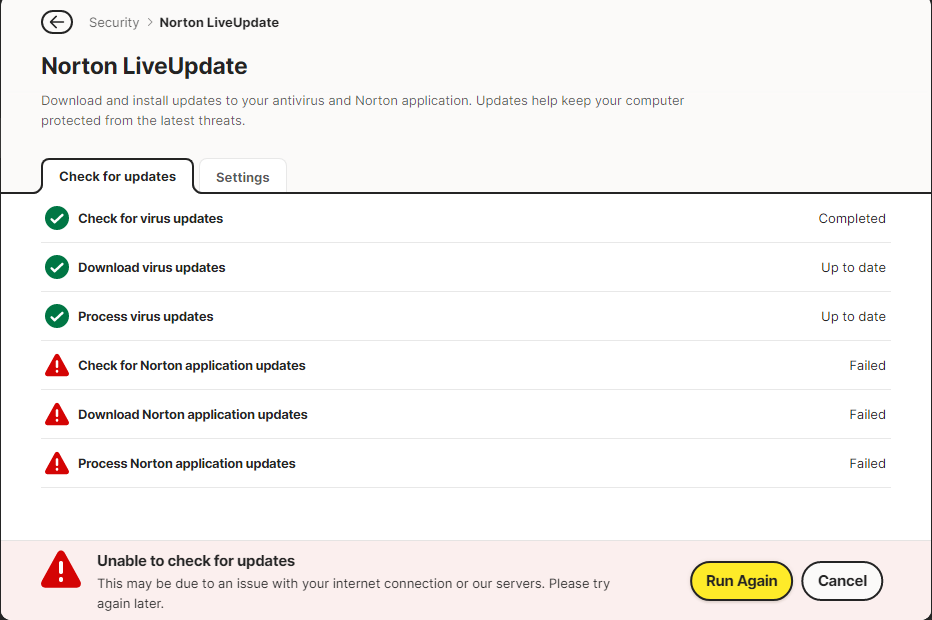Image resolution: width=932 pixels, height=620 pixels.
Task: Click the back arrow button
Action: tap(57, 22)
